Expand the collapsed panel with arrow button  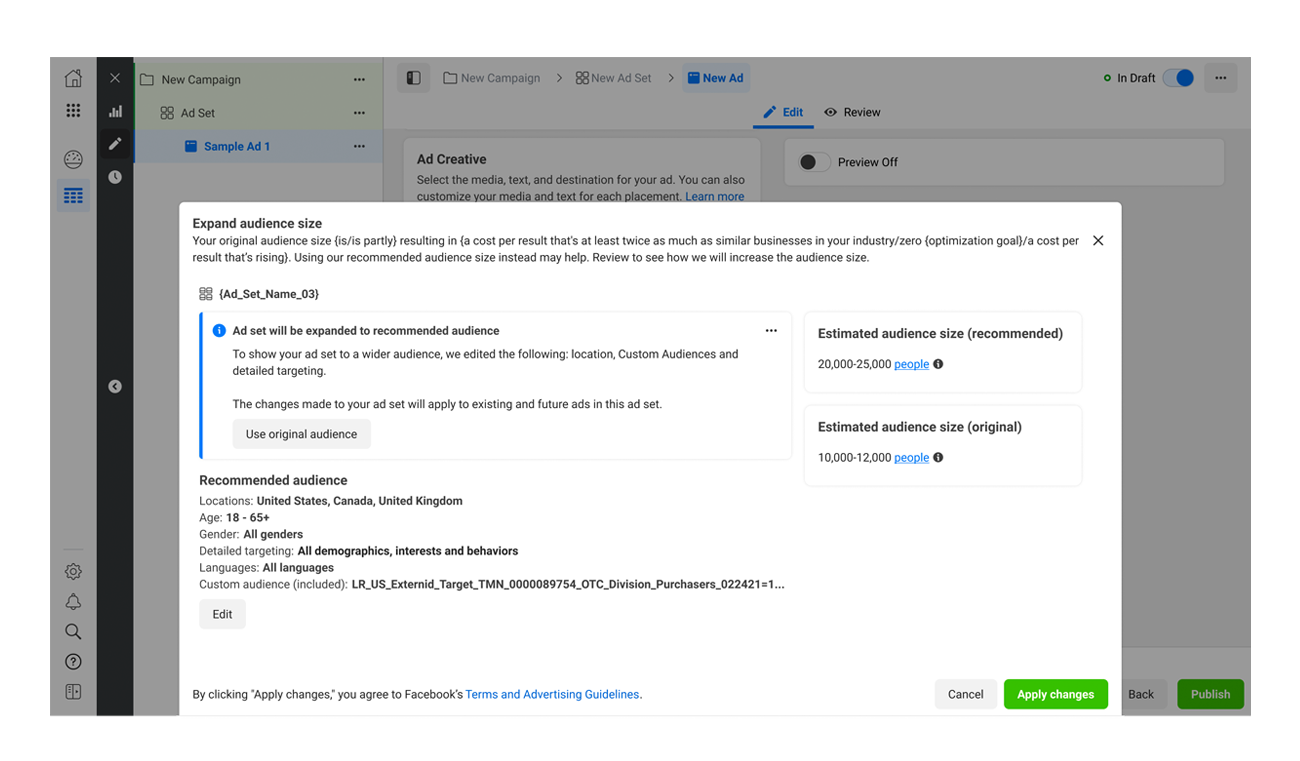tap(115, 386)
